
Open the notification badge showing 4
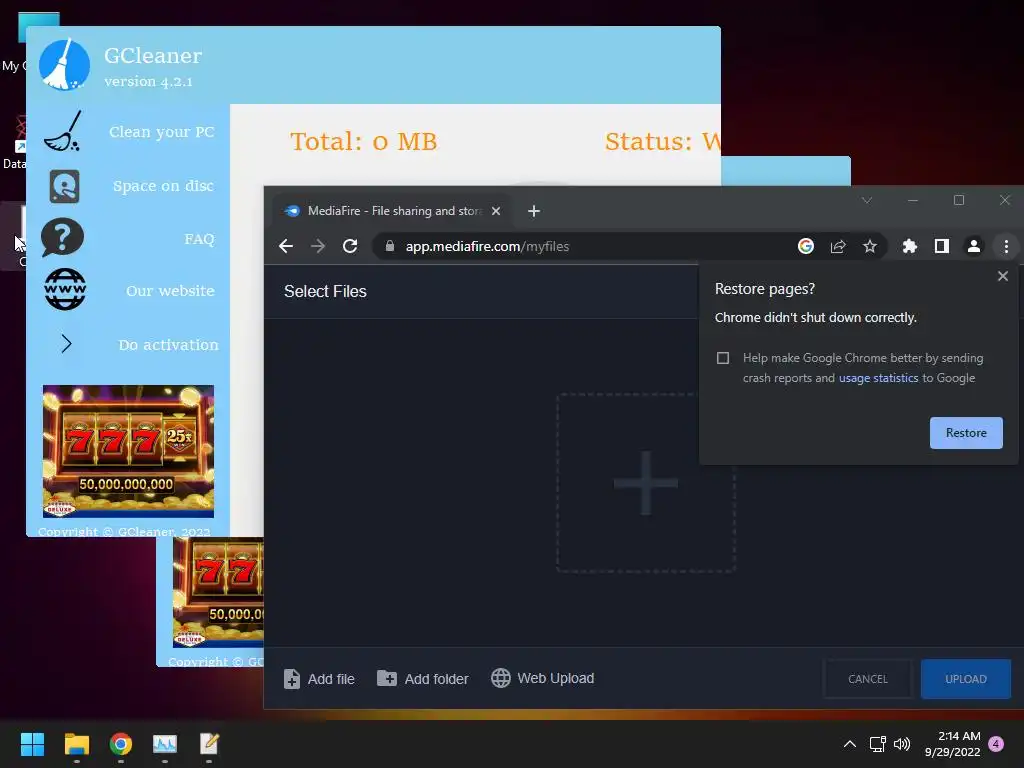click(996, 744)
